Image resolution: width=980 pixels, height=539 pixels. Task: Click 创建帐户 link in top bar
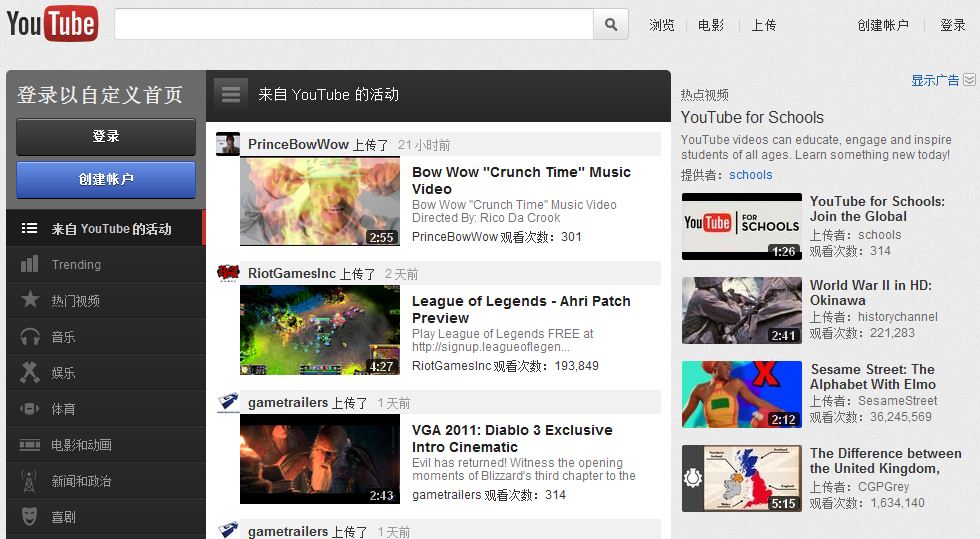point(882,25)
